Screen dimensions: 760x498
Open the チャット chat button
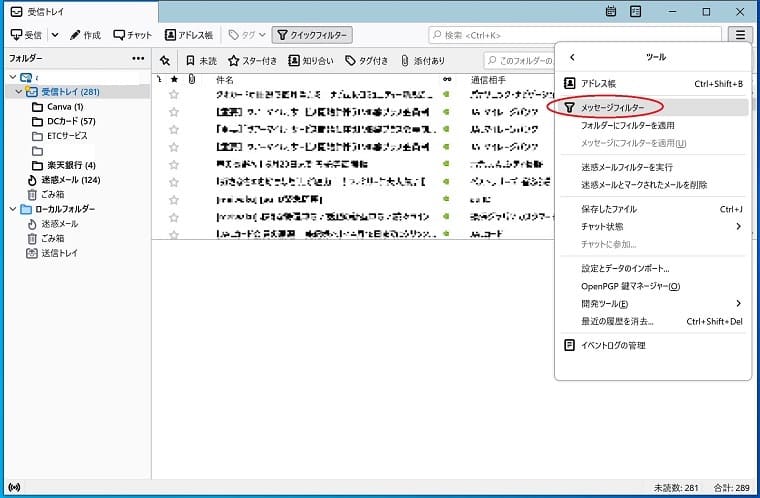coord(132,35)
